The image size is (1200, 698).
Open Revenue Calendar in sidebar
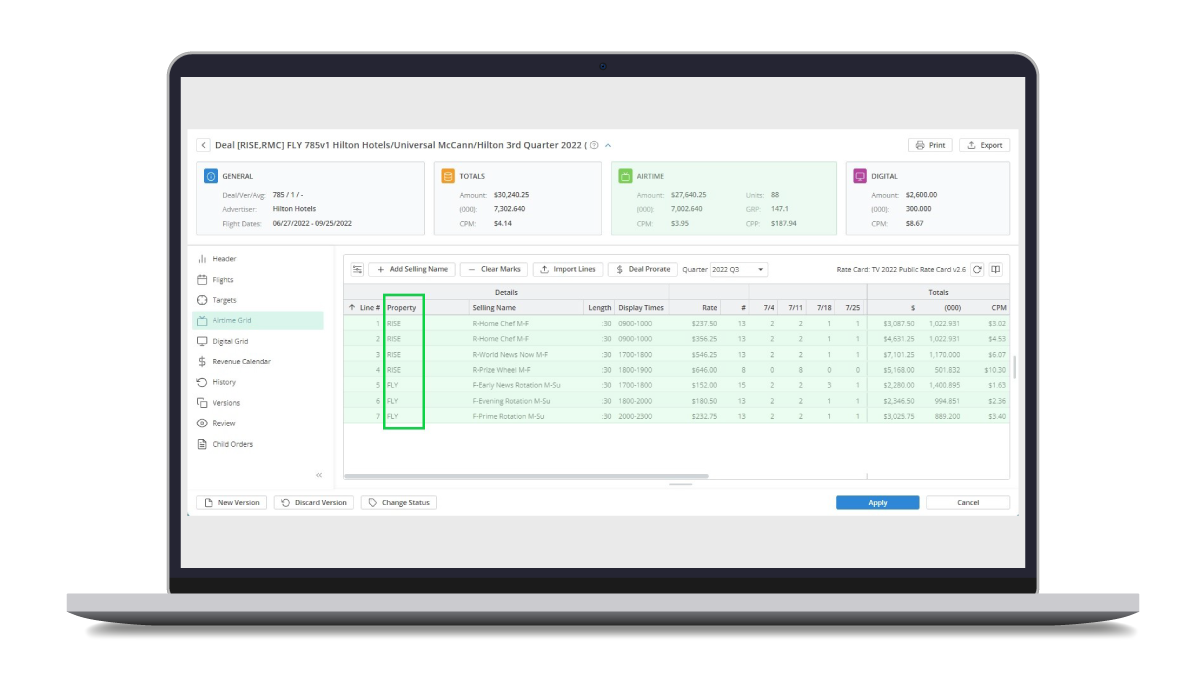258,362
